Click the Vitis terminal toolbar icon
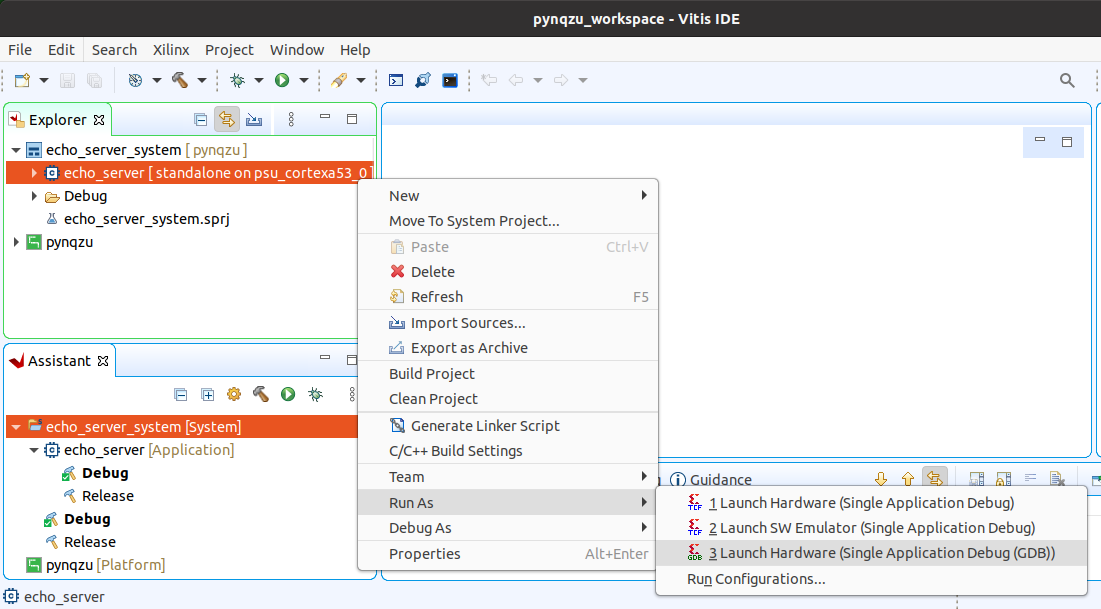 click(450, 80)
